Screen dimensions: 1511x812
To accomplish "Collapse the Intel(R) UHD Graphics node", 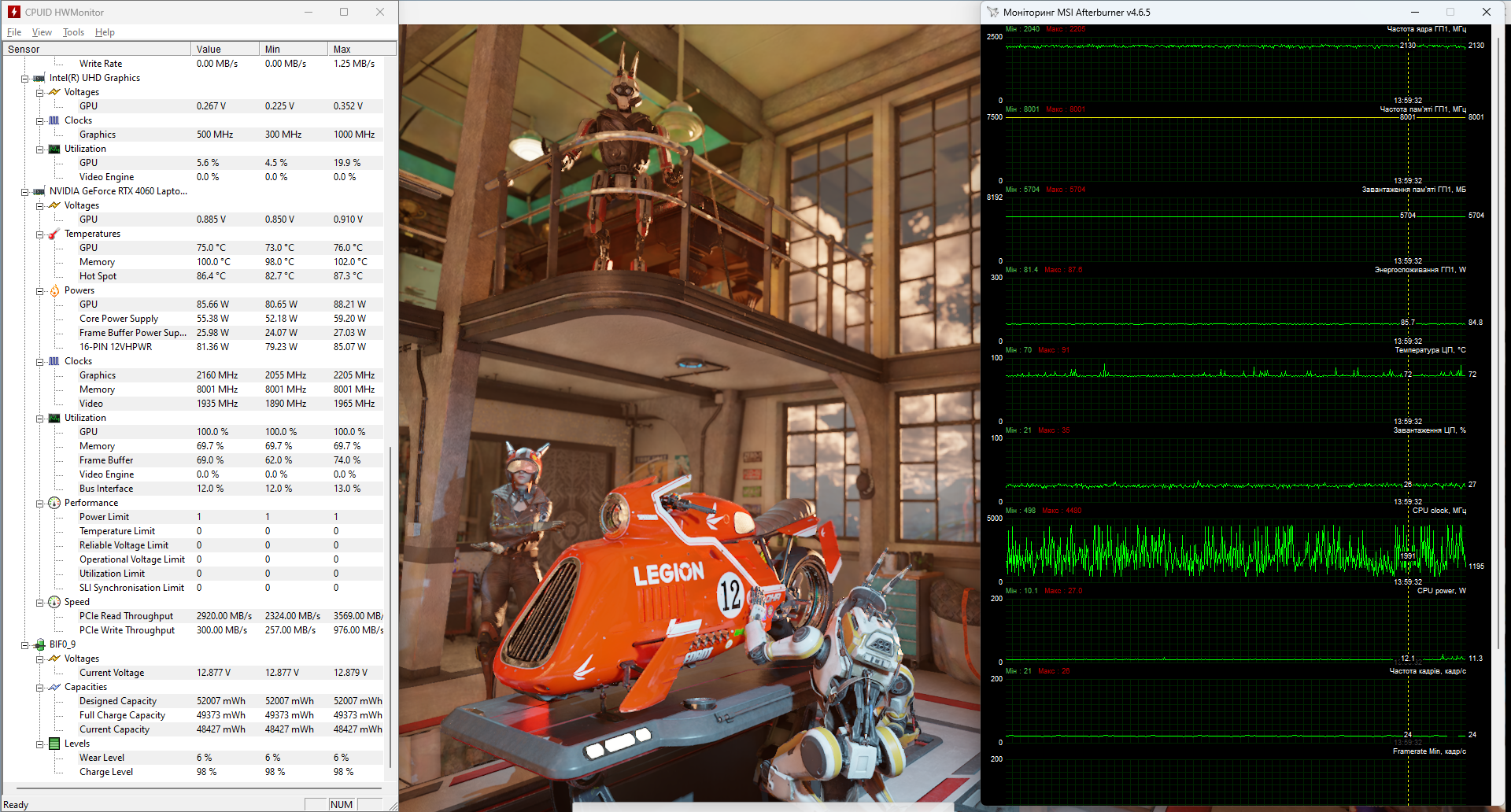I will [25, 79].
